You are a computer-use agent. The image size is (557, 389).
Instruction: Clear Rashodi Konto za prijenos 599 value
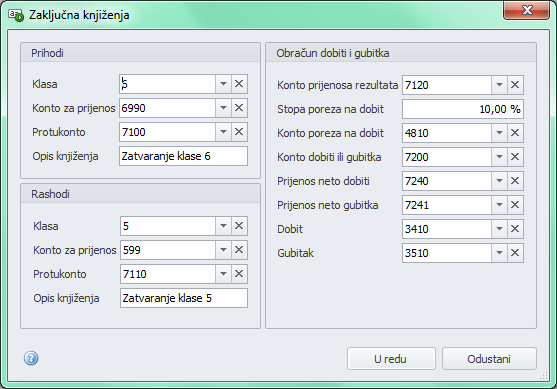[x=239, y=250]
